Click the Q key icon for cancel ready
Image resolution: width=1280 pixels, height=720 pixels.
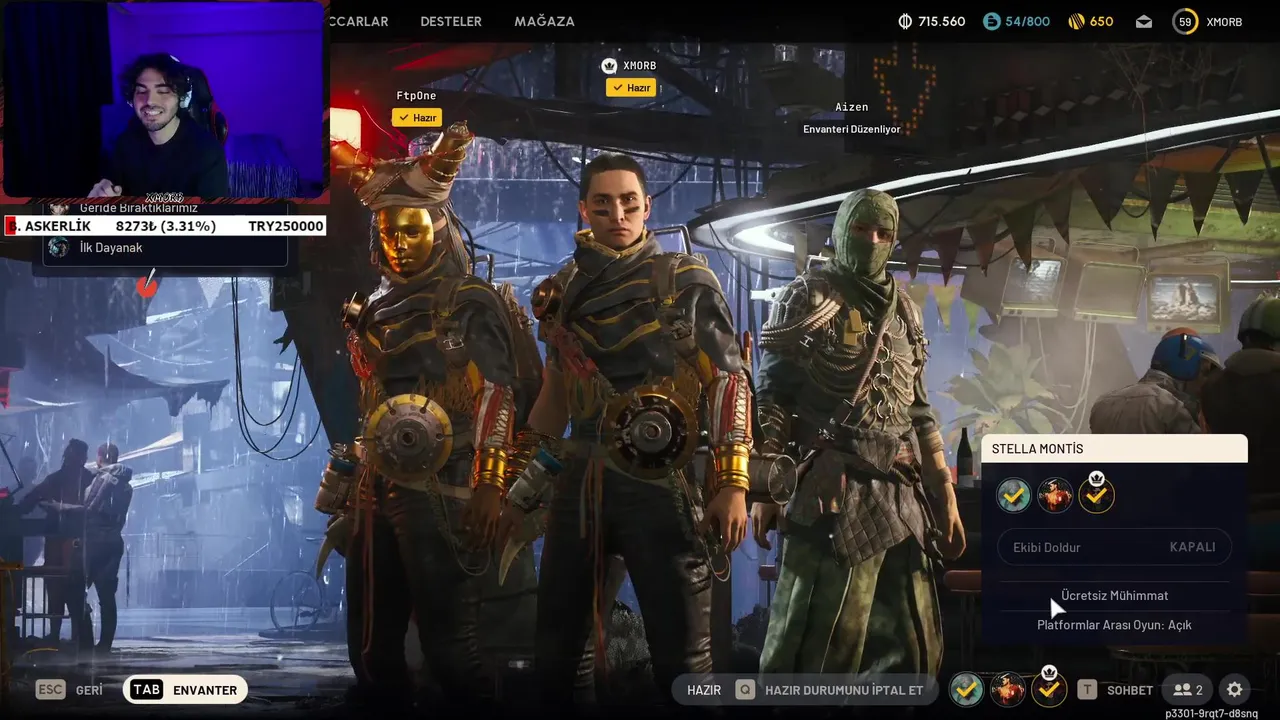(745, 690)
